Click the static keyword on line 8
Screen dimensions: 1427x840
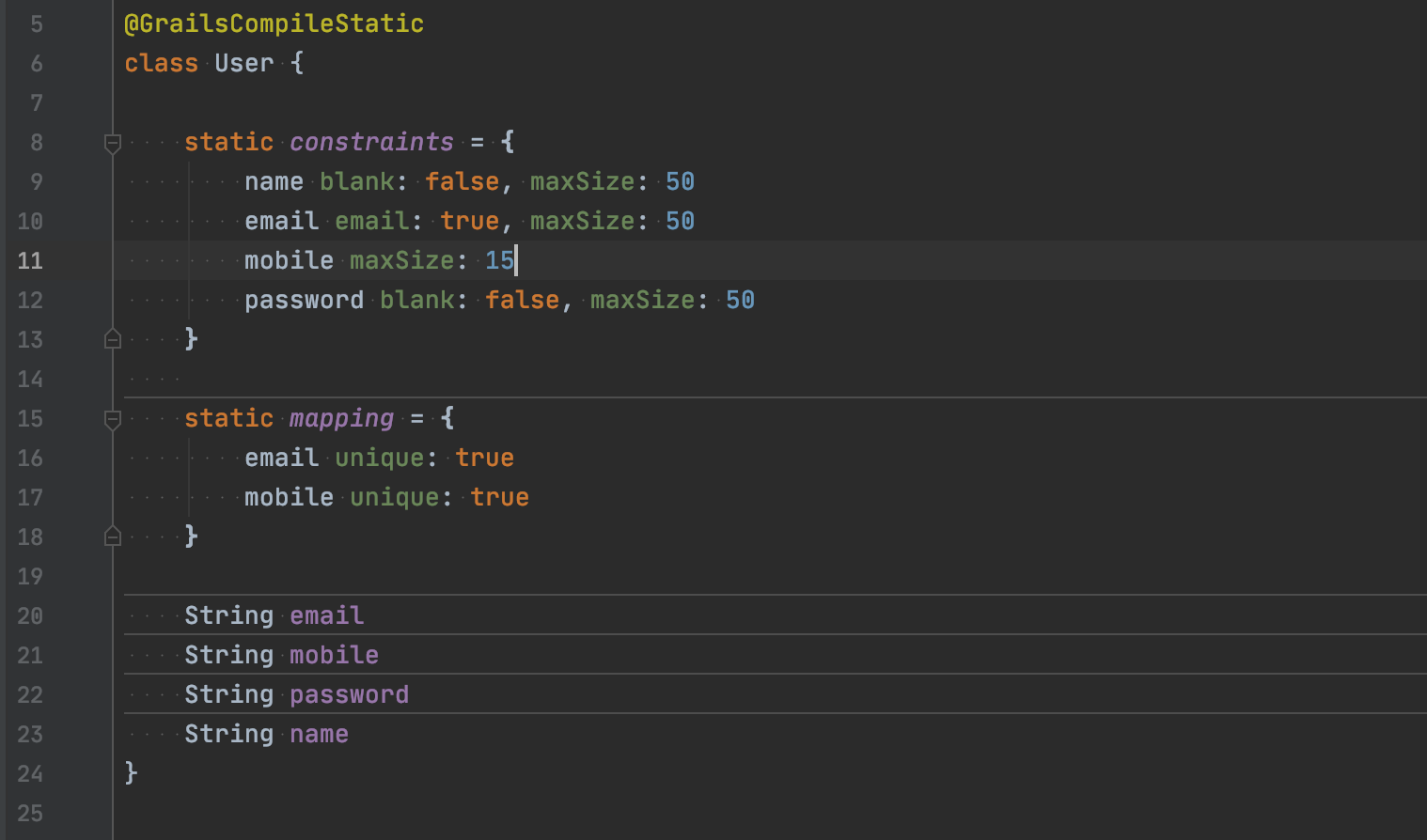(227, 142)
